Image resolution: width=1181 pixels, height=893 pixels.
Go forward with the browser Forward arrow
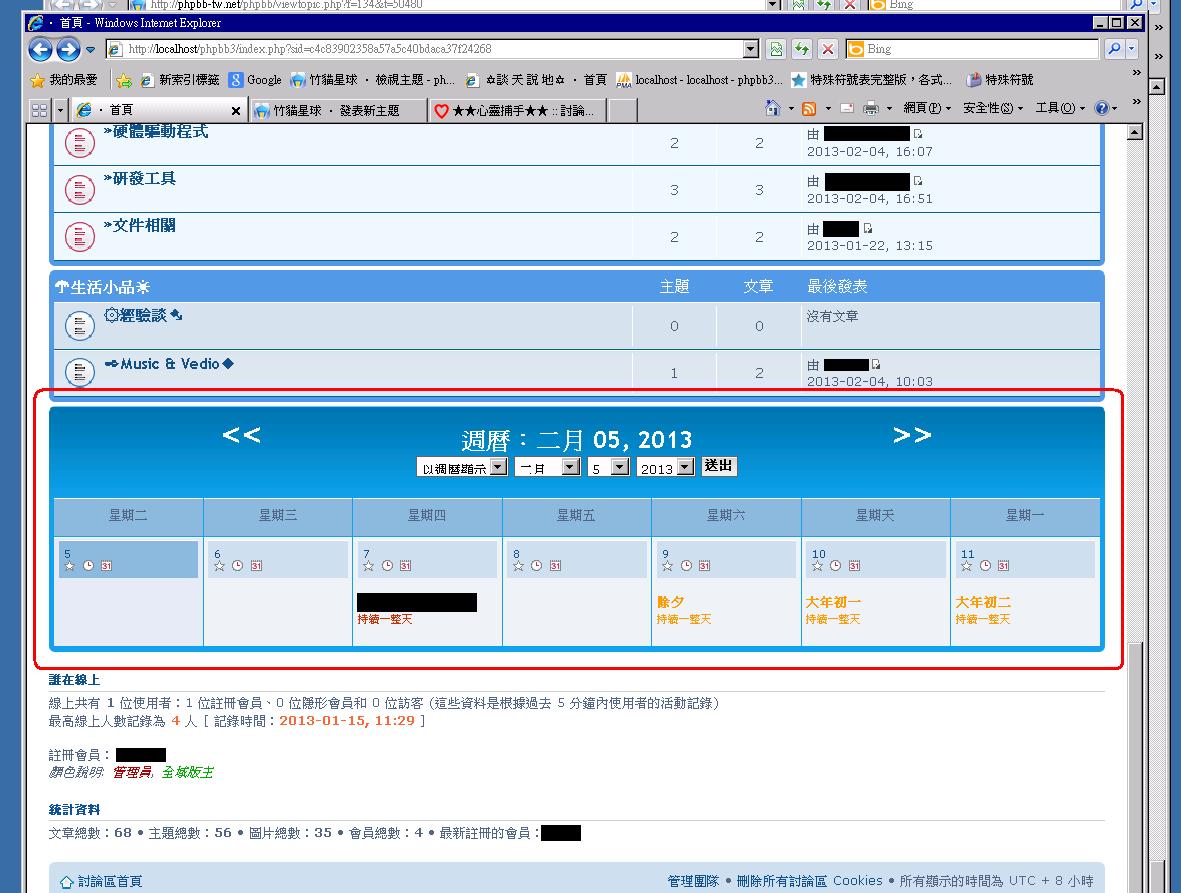tap(68, 50)
